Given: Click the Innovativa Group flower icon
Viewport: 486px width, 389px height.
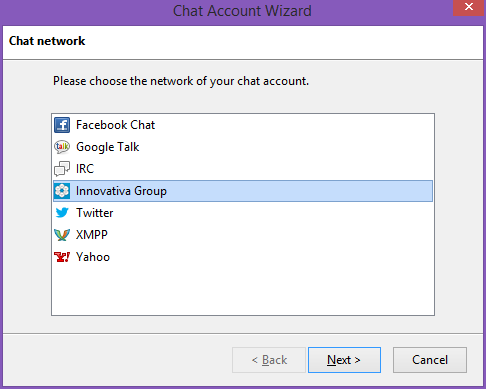Looking at the screenshot, I should (62, 191).
